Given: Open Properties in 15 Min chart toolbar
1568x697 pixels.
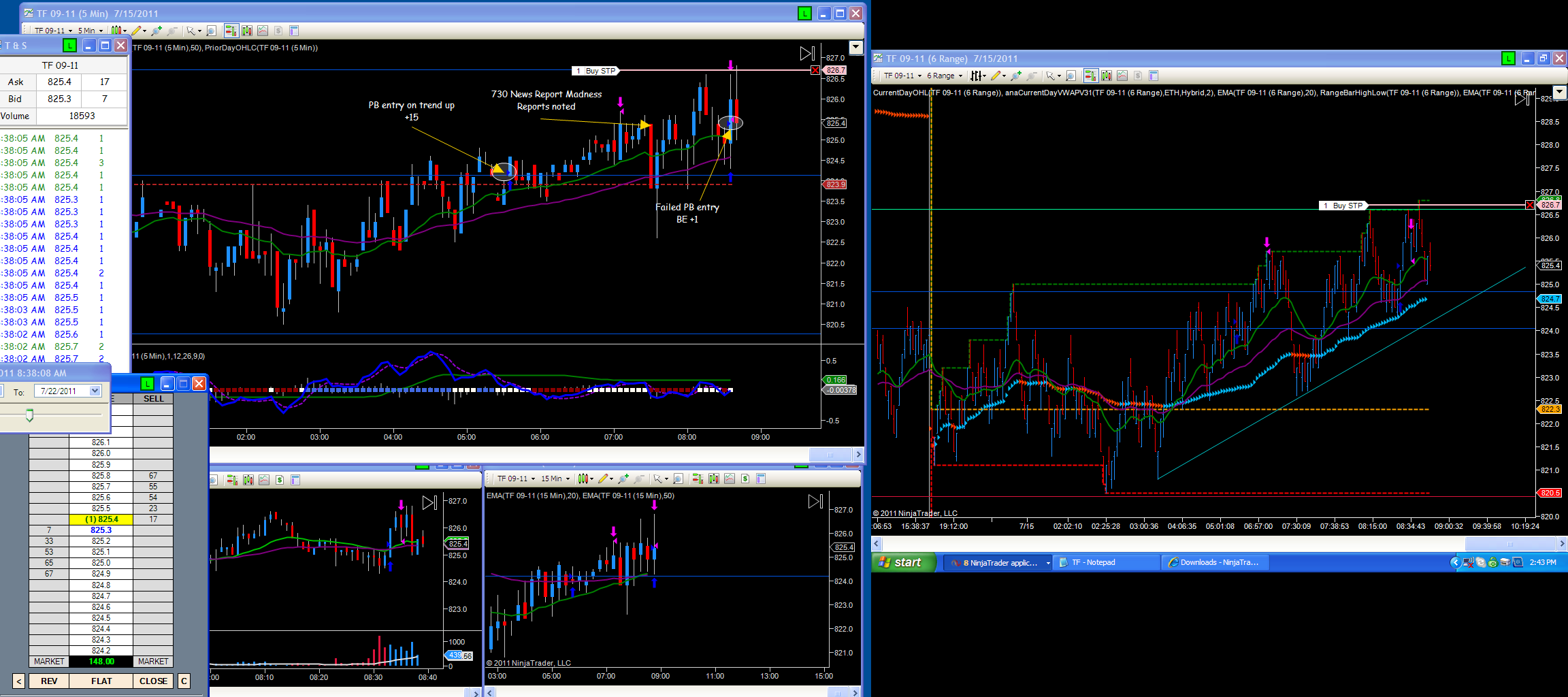Looking at the screenshot, I should click(761, 479).
